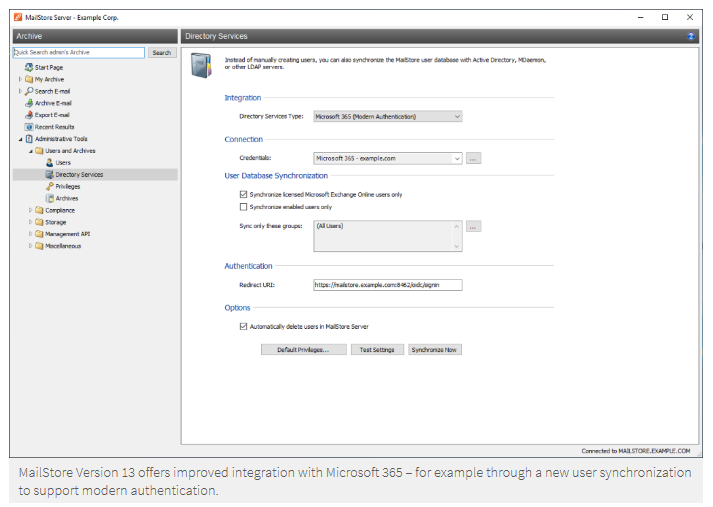
Task: Select Export E-mail in the tree
Action: click(52, 115)
